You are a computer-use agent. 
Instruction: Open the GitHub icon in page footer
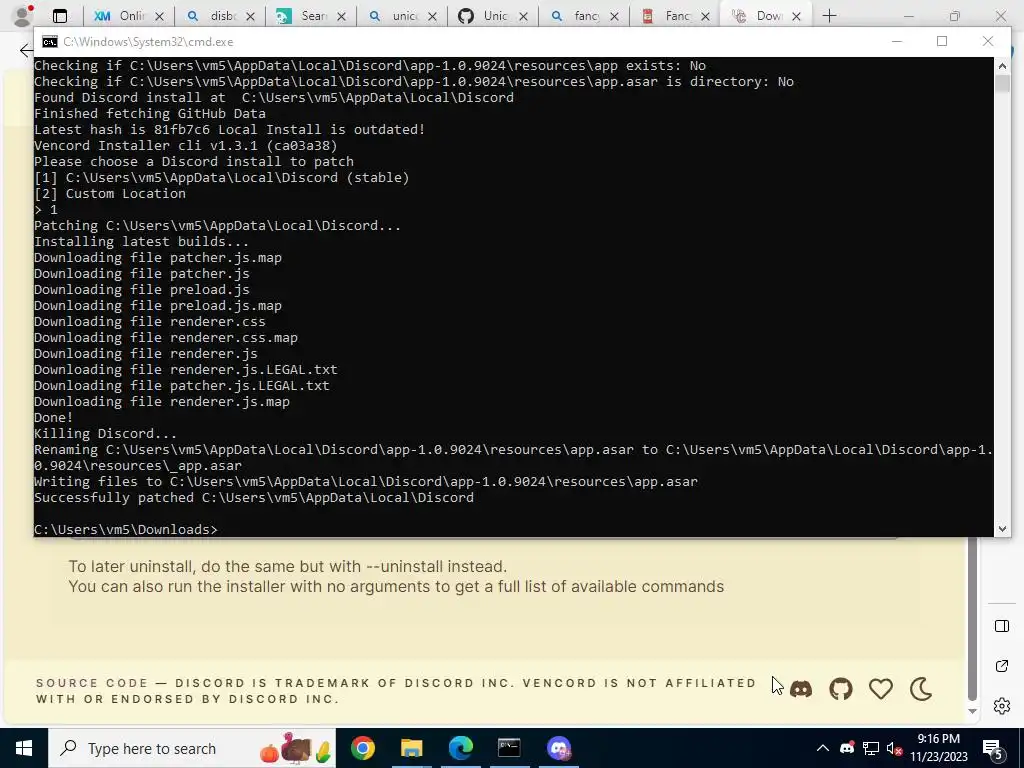(x=840, y=689)
